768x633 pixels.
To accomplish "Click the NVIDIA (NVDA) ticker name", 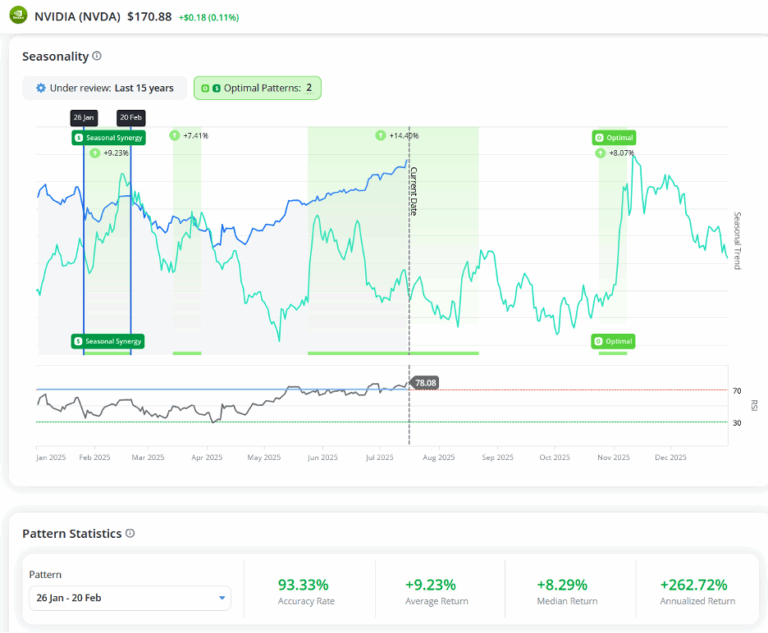I will [77, 17].
